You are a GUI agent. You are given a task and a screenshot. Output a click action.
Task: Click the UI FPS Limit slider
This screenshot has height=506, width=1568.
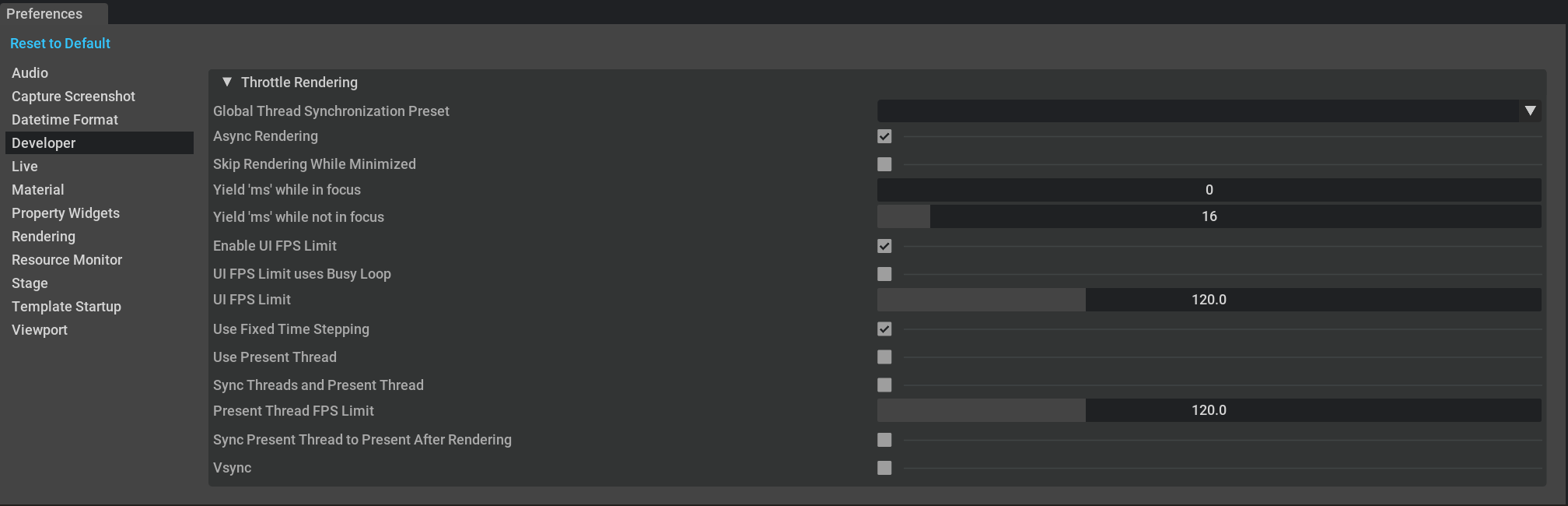tap(1209, 300)
